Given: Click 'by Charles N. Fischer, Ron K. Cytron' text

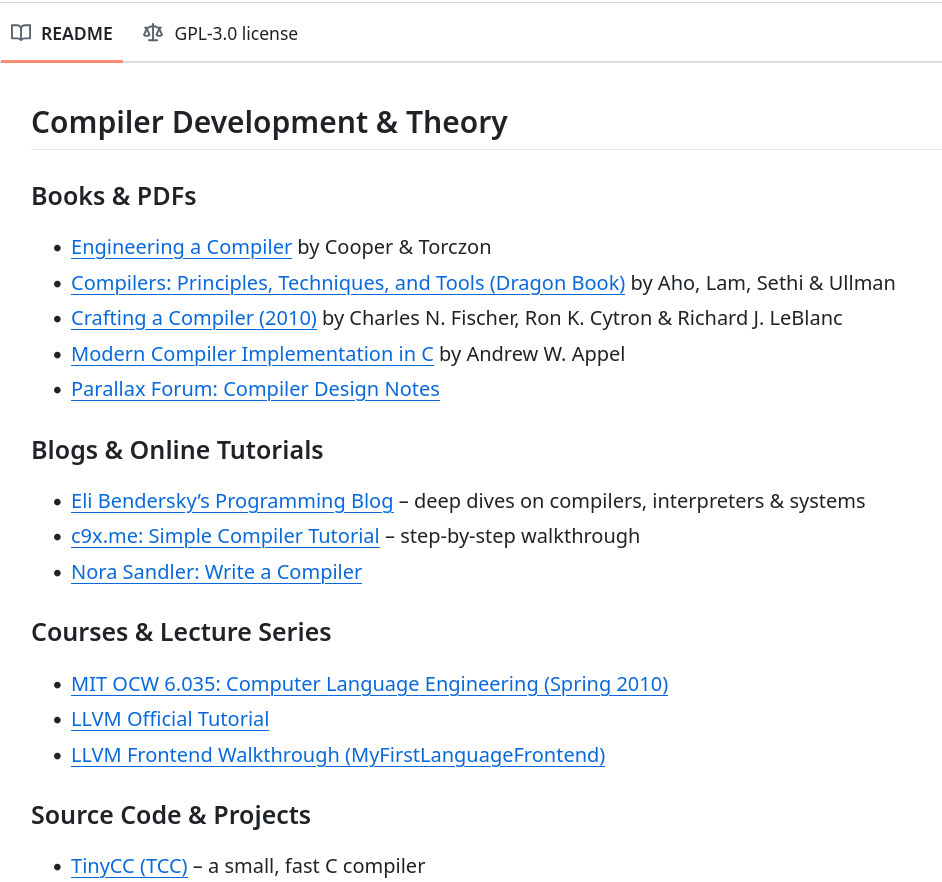Looking at the screenshot, I should (x=487, y=318).
